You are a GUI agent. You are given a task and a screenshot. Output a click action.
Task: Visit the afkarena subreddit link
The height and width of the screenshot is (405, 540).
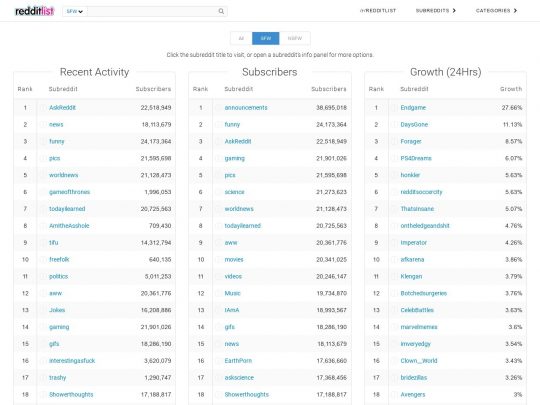413,260
